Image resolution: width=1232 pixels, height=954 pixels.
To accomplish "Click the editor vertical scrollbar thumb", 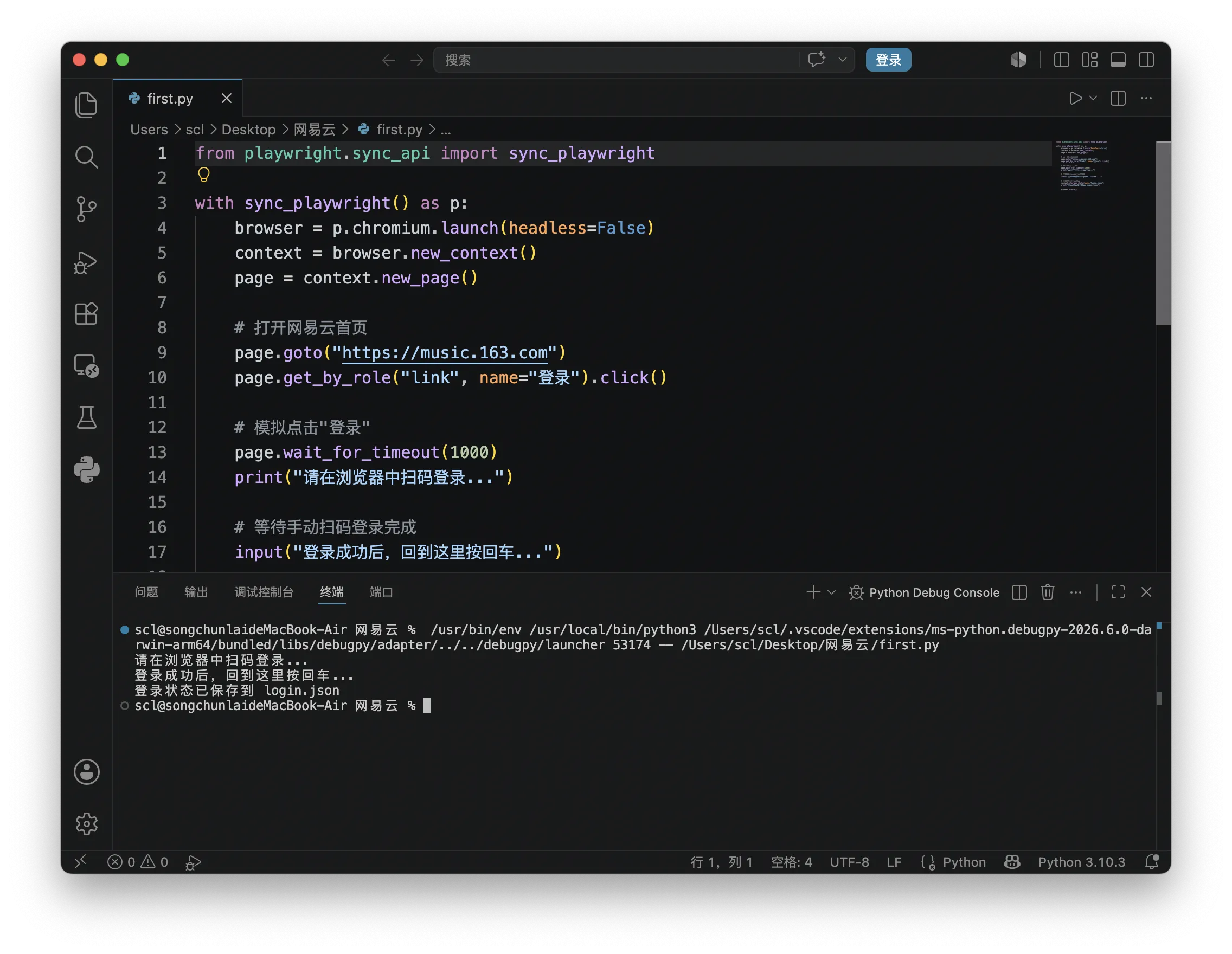I will pyautogui.click(x=1163, y=234).
